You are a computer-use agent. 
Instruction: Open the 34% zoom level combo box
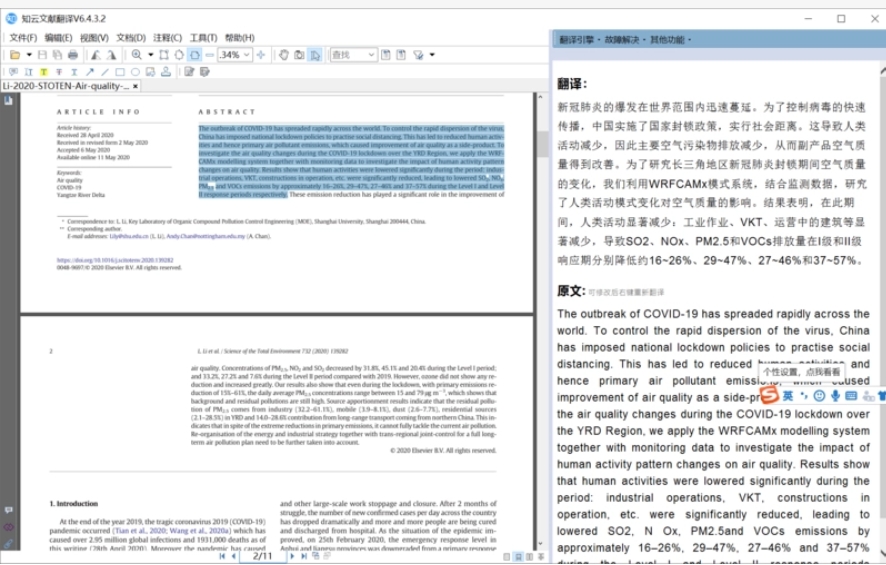[234, 55]
